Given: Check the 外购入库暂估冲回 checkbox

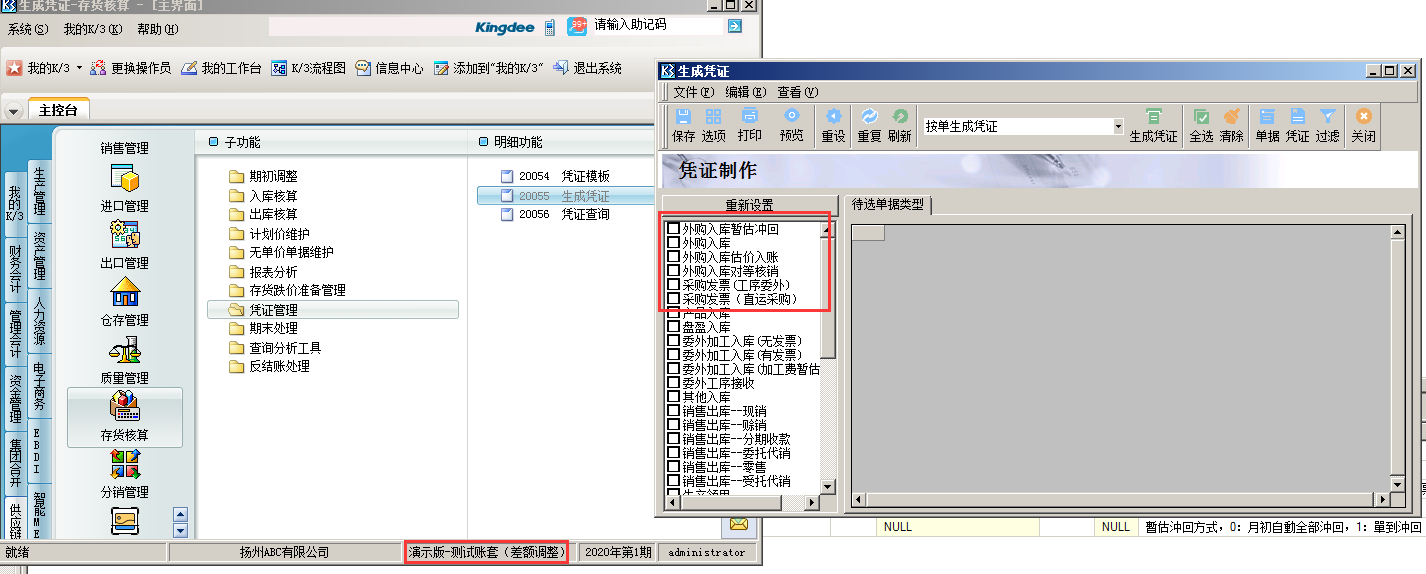Looking at the screenshot, I should point(674,229).
